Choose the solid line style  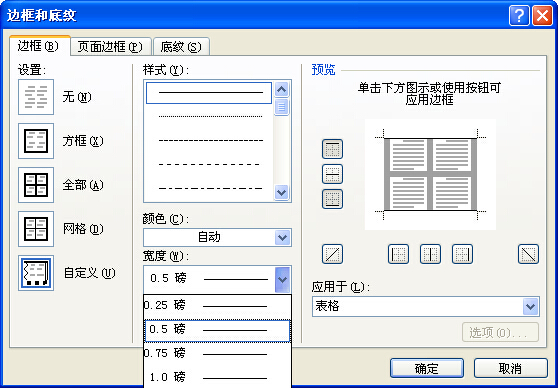209,93
